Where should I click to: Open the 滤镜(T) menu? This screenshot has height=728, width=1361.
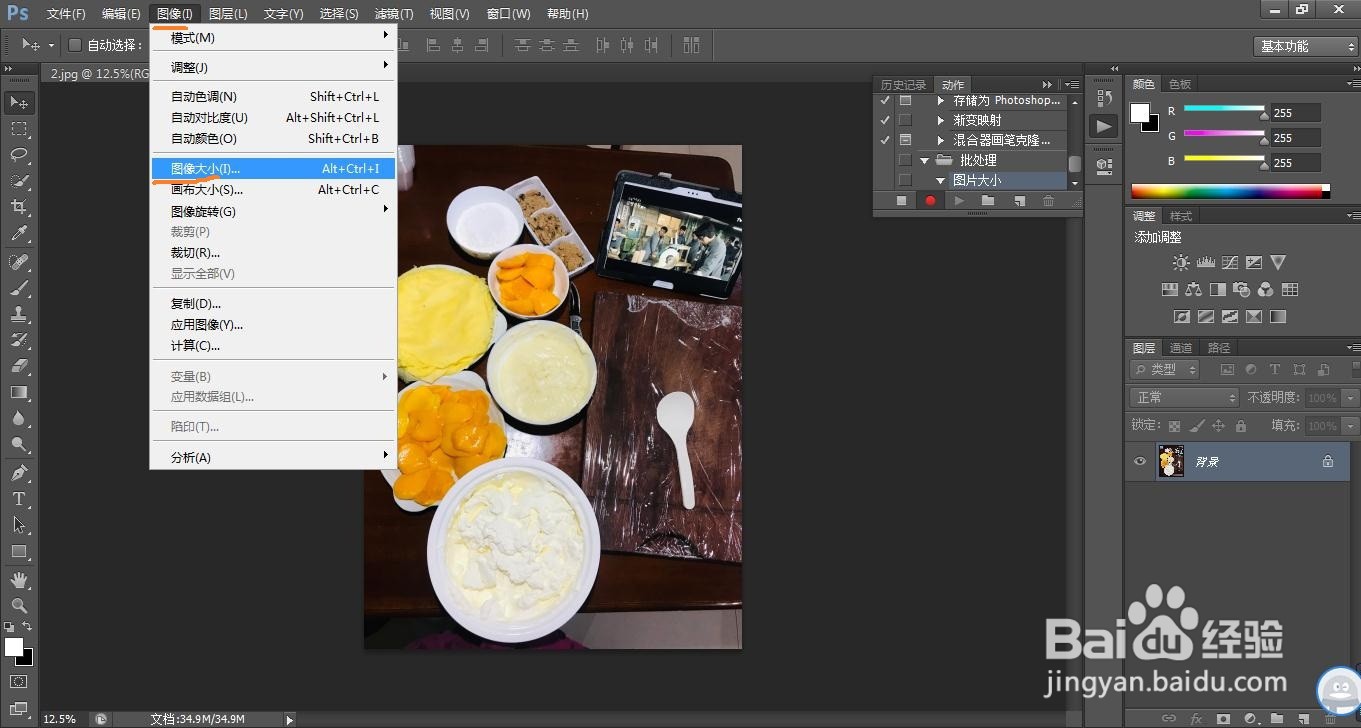(394, 14)
